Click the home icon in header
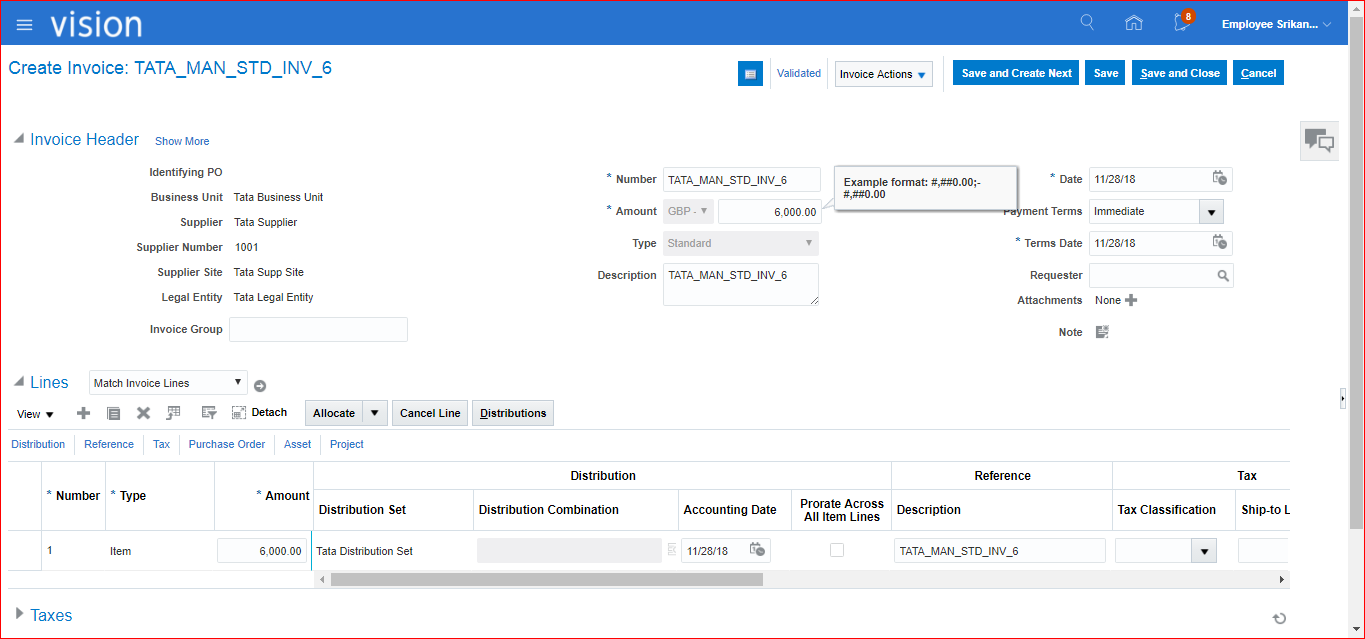1365x639 pixels. click(x=1133, y=24)
